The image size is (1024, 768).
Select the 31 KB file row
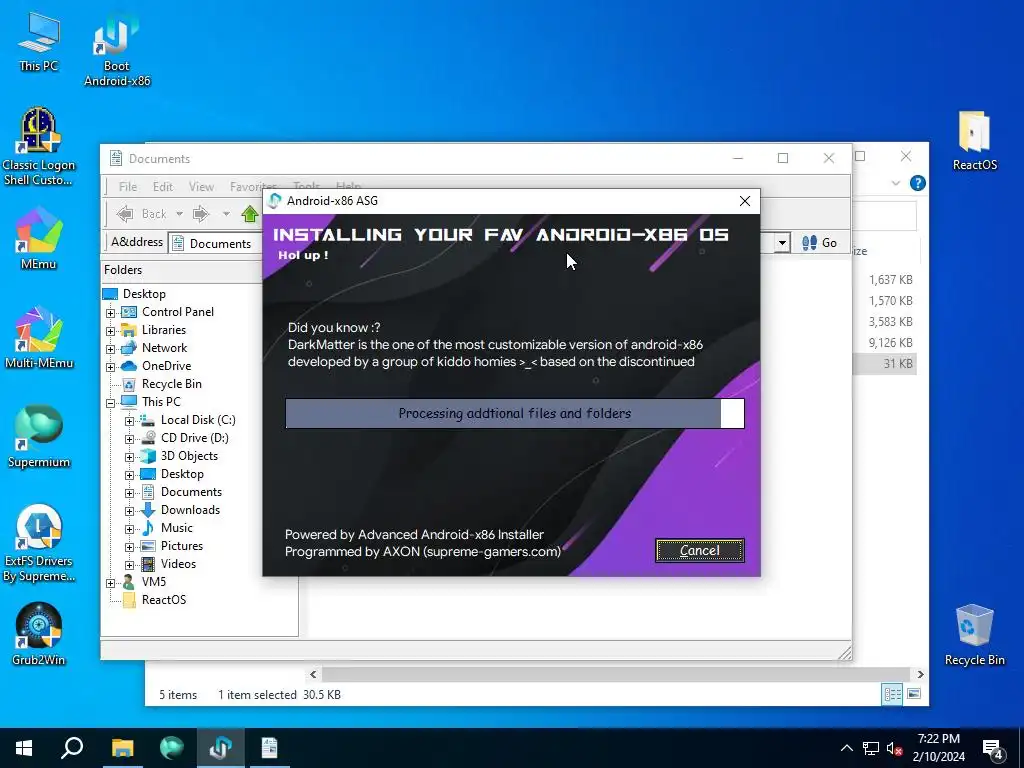tap(885, 364)
